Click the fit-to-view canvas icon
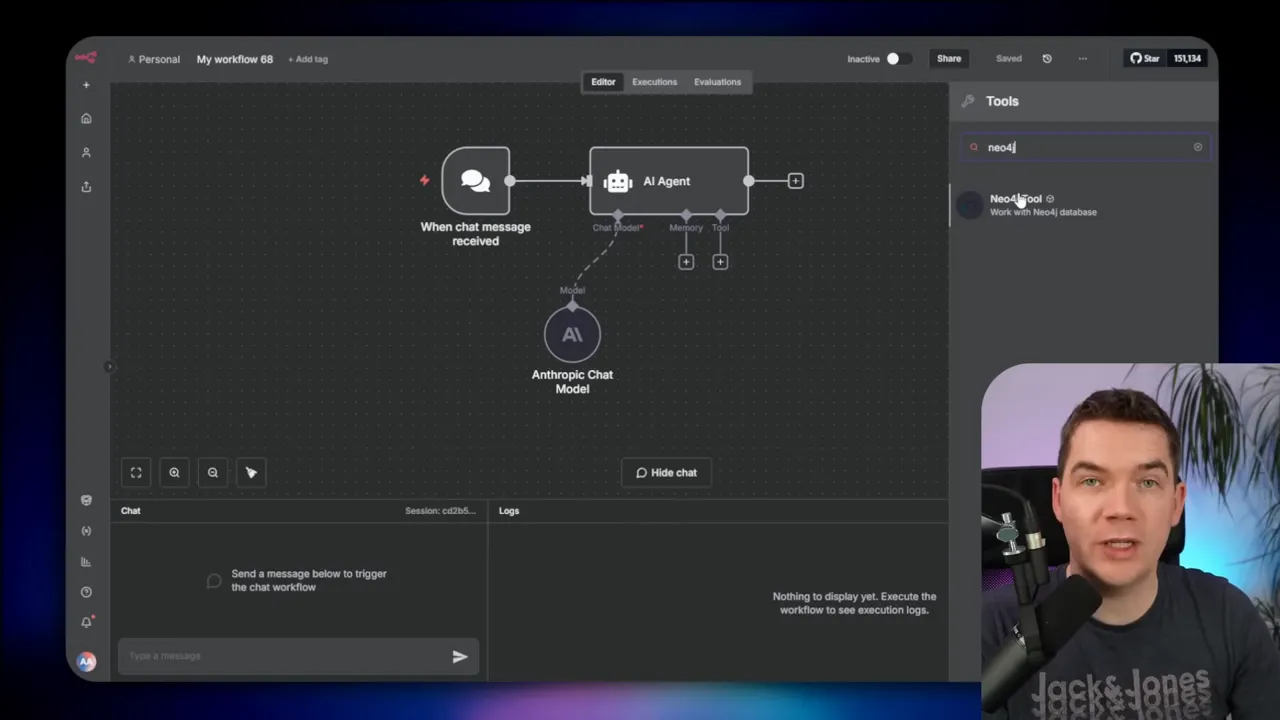The height and width of the screenshot is (720, 1280). (136, 472)
